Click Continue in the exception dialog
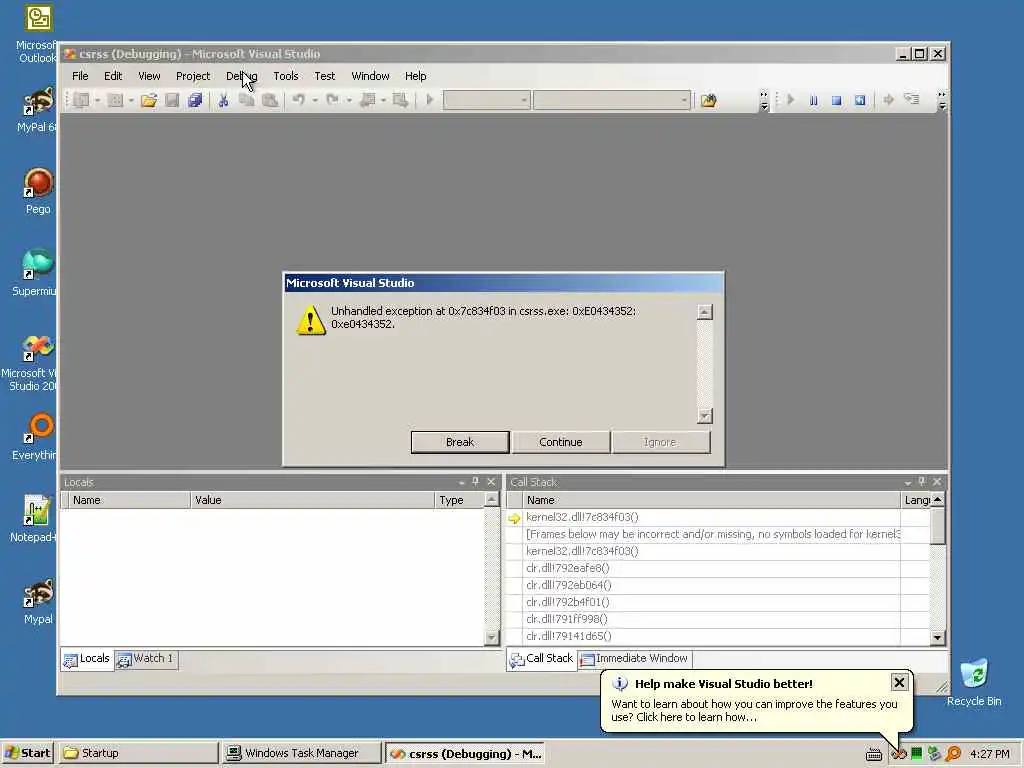The width and height of the screenshot is (1024, 768). (x=560, y=442)
